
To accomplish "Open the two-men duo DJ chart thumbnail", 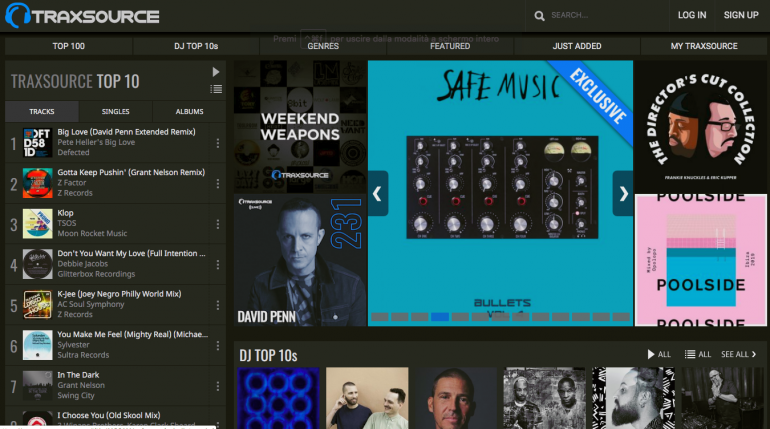I will (367, 398).
